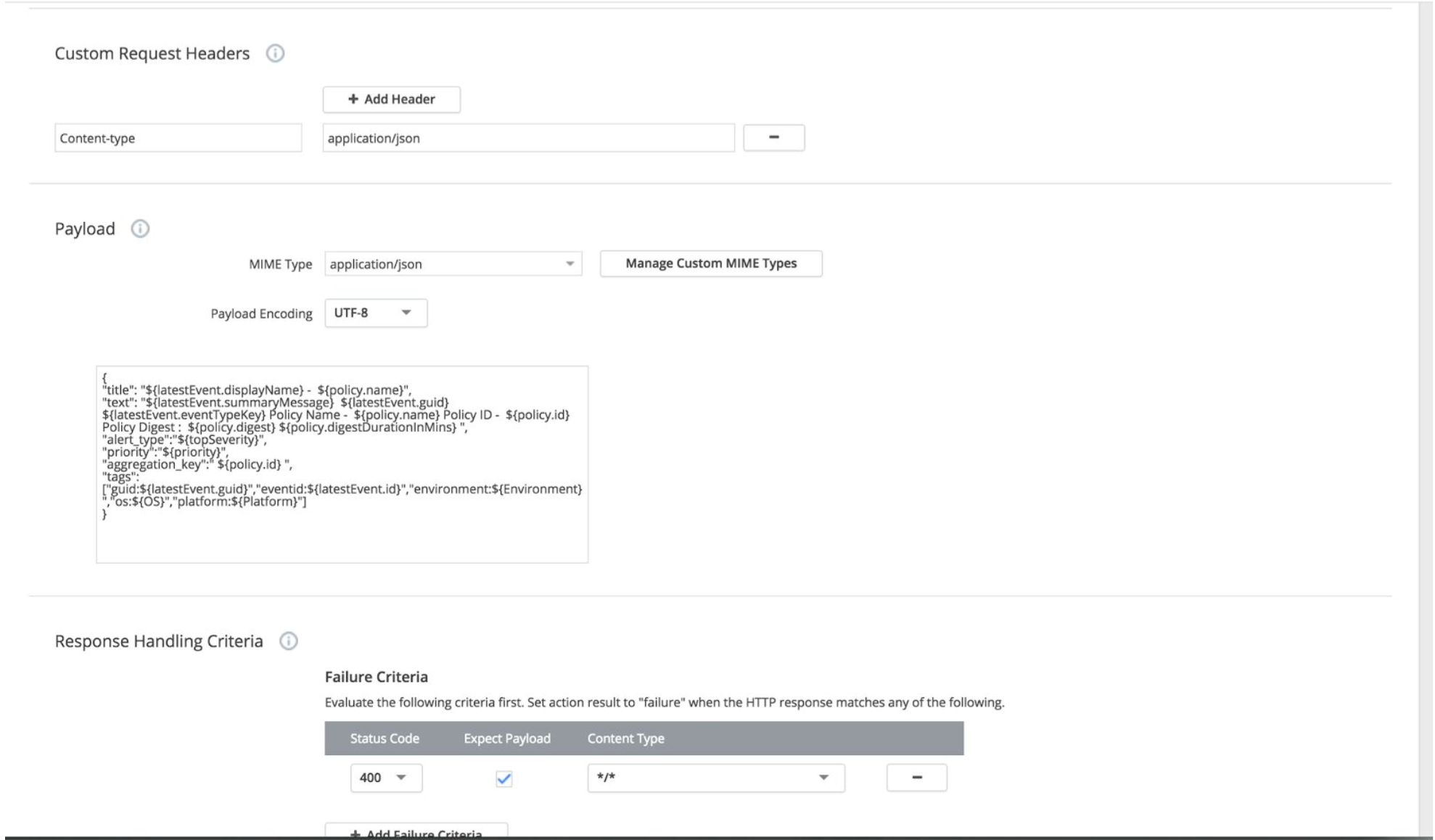Click the Add Header button
Screen dimensions: 1435x840
pyautogui.click(x=391, y=99)
